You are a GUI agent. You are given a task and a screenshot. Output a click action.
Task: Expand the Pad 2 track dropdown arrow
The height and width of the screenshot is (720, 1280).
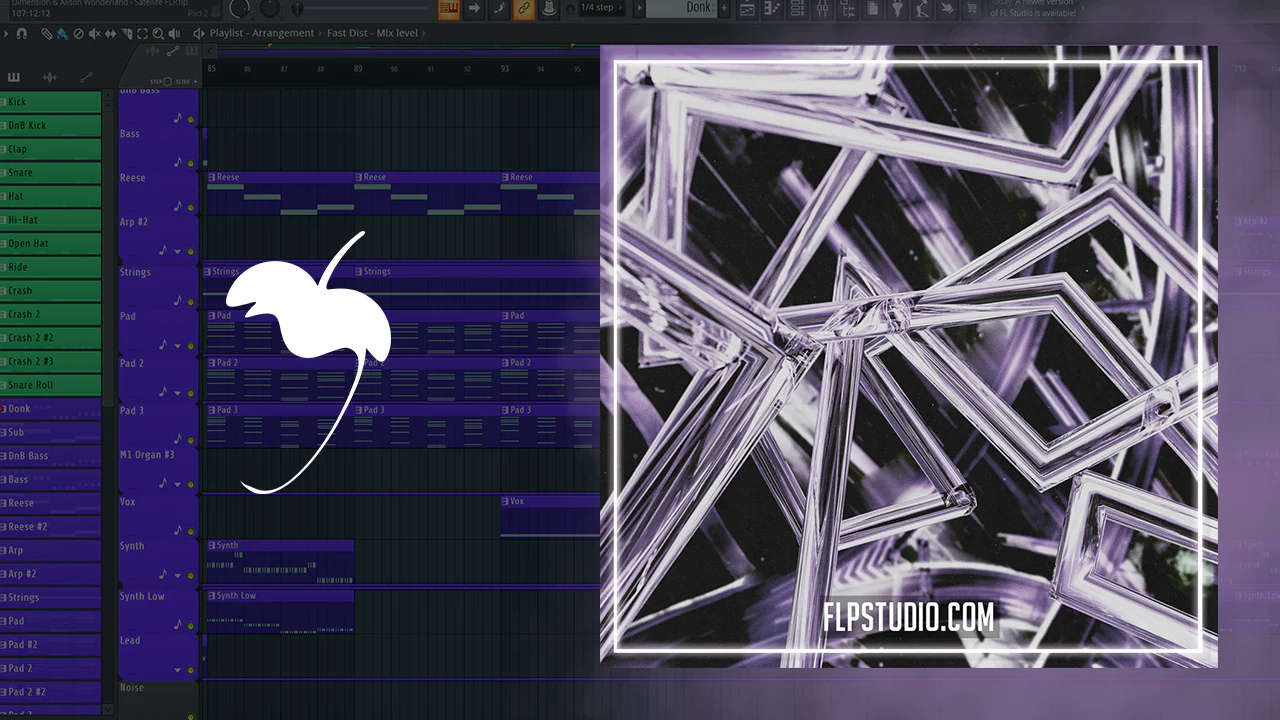tap(179, 393)
